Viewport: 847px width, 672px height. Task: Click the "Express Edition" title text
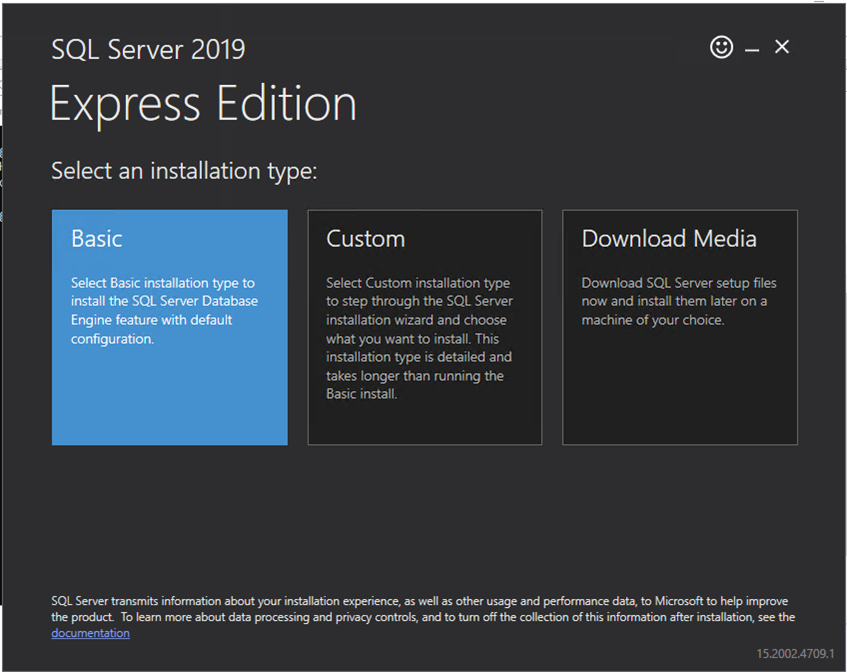point(203,104)
